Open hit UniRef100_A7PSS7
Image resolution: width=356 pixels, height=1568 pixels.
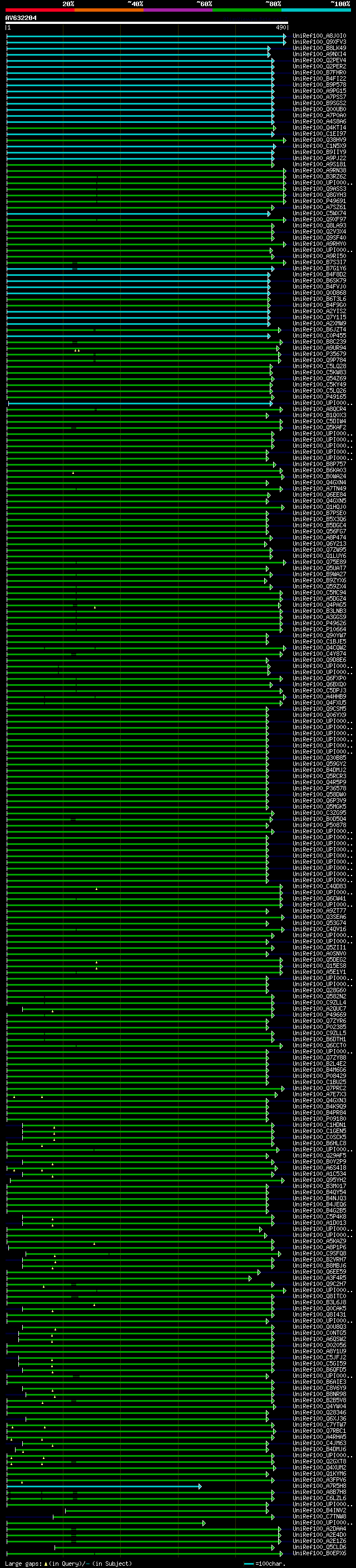[x=319, y=97]
